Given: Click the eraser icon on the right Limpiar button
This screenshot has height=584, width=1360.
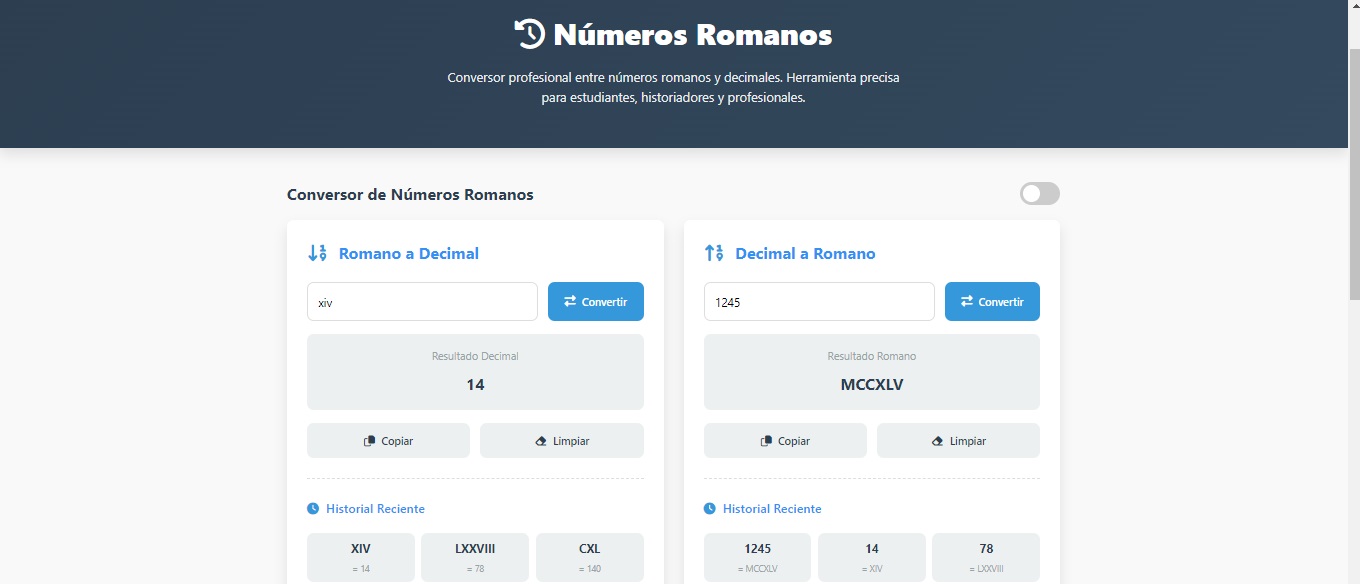Looking at the screenshot, I should click(936, 440).
